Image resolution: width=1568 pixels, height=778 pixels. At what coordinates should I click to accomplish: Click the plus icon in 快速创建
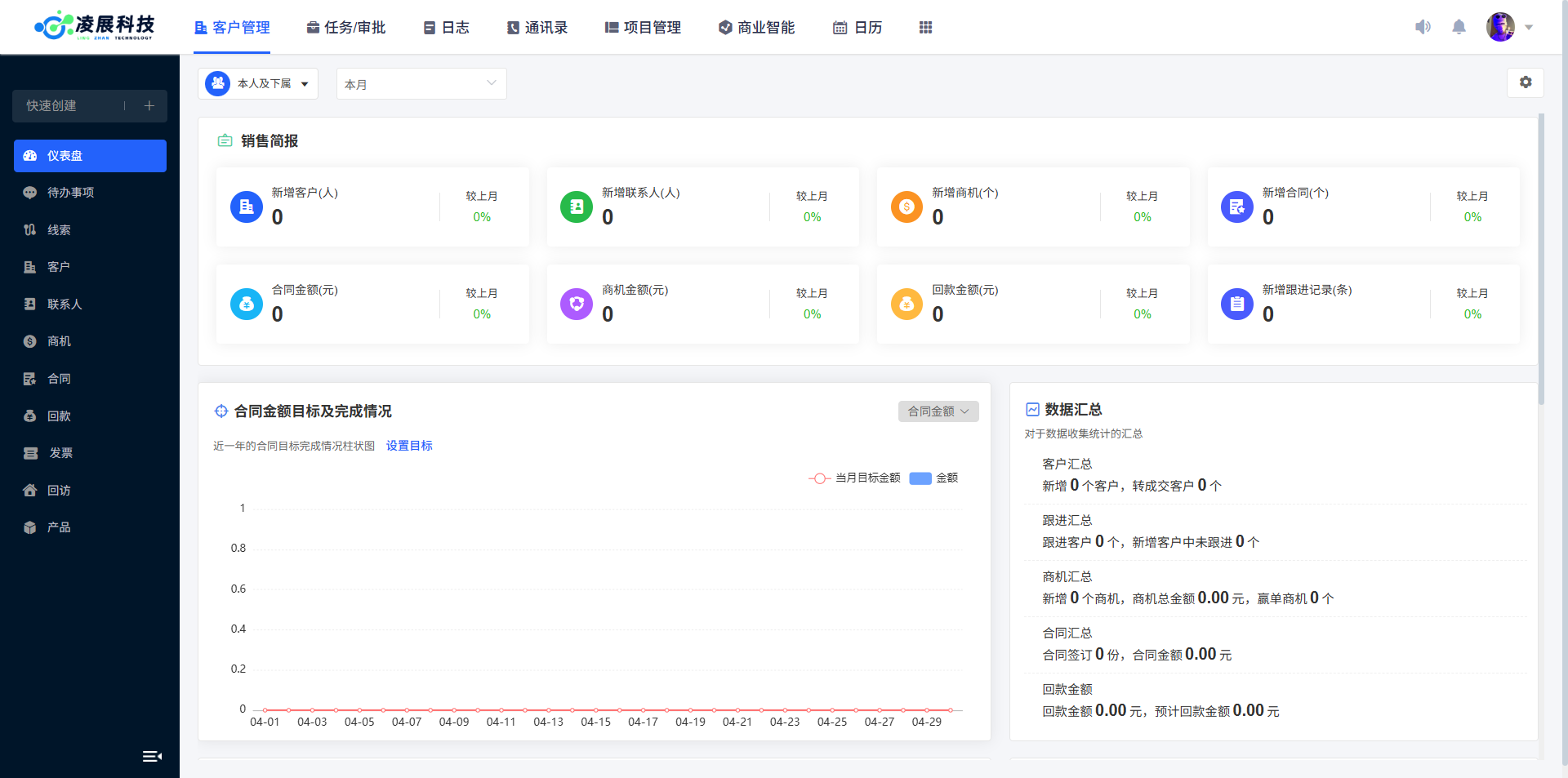(x=149, y=106)
